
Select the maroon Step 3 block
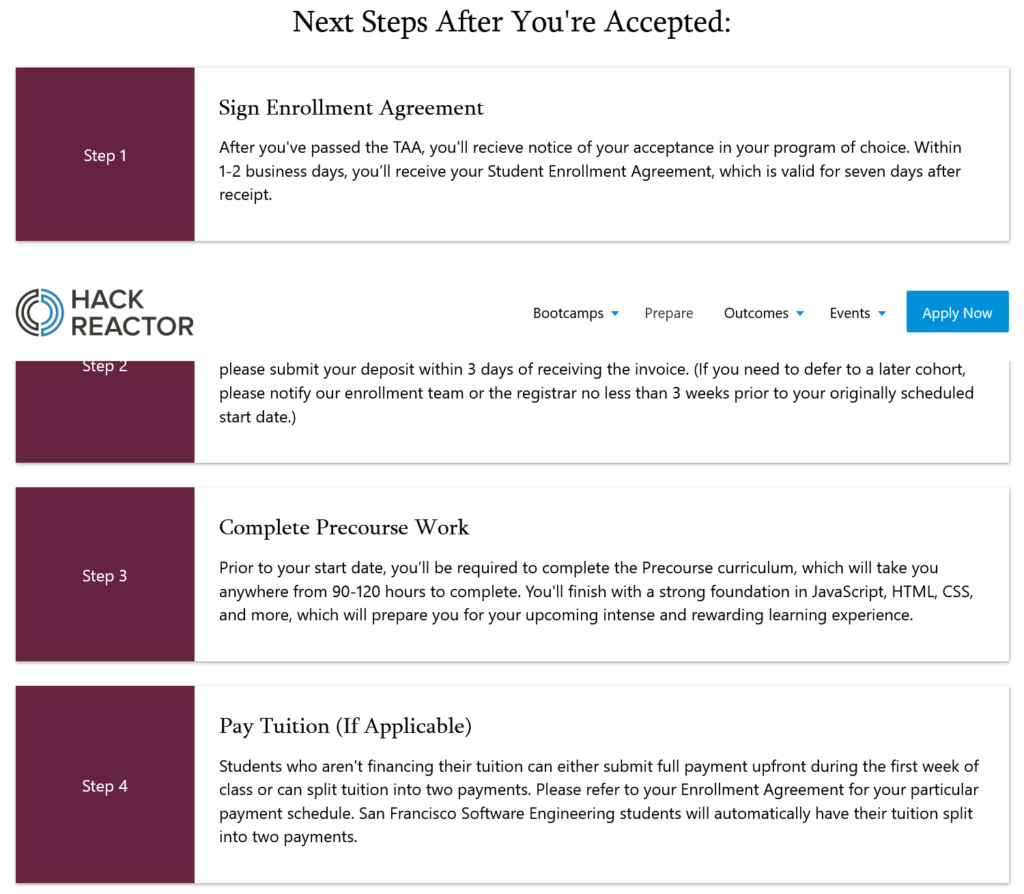coord(105,575)
